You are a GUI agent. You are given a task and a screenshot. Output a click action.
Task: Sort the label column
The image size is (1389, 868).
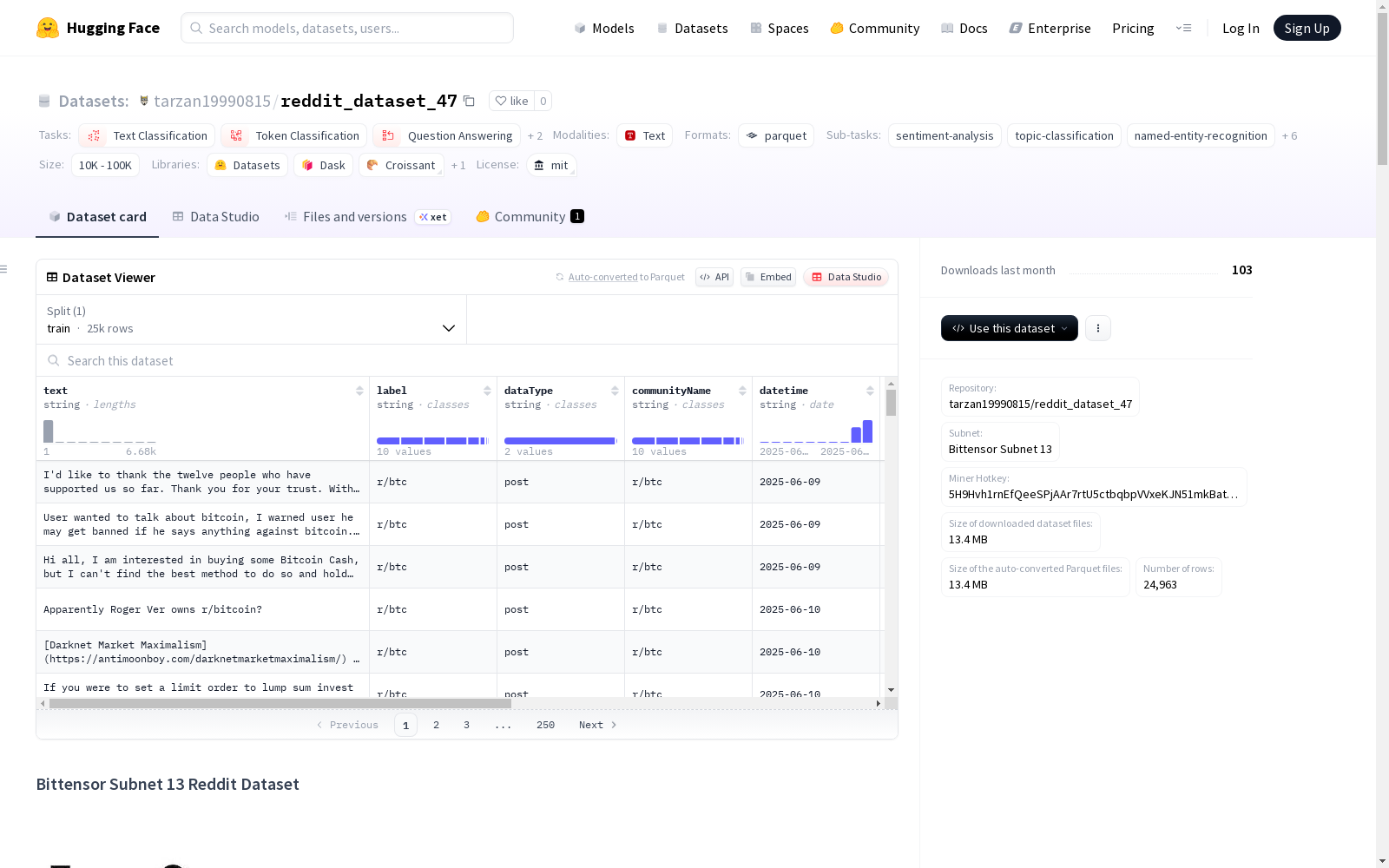(487, 391)
